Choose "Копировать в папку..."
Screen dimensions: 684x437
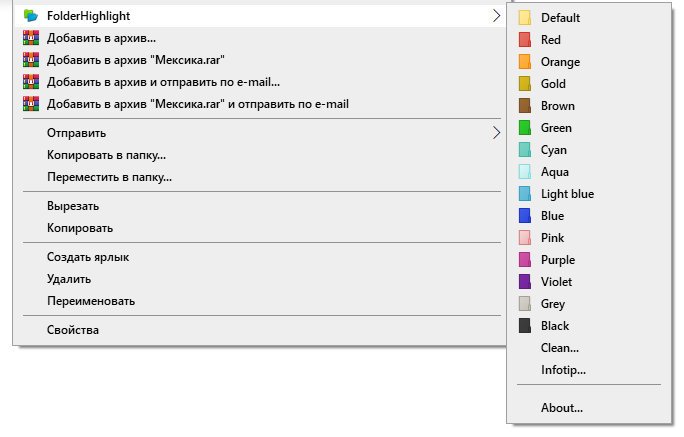pyautogui.click(x=260, y=155)
